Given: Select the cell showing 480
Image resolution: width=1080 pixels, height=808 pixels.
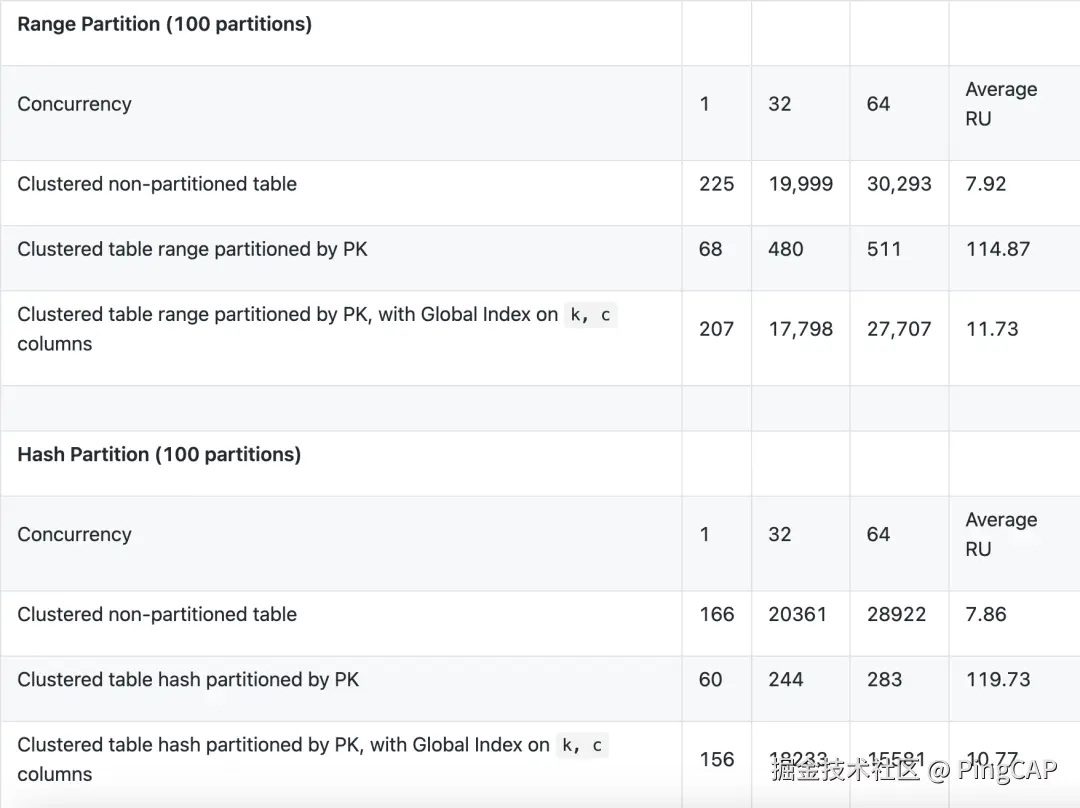Looking at the screenshot, I should 785,249.
